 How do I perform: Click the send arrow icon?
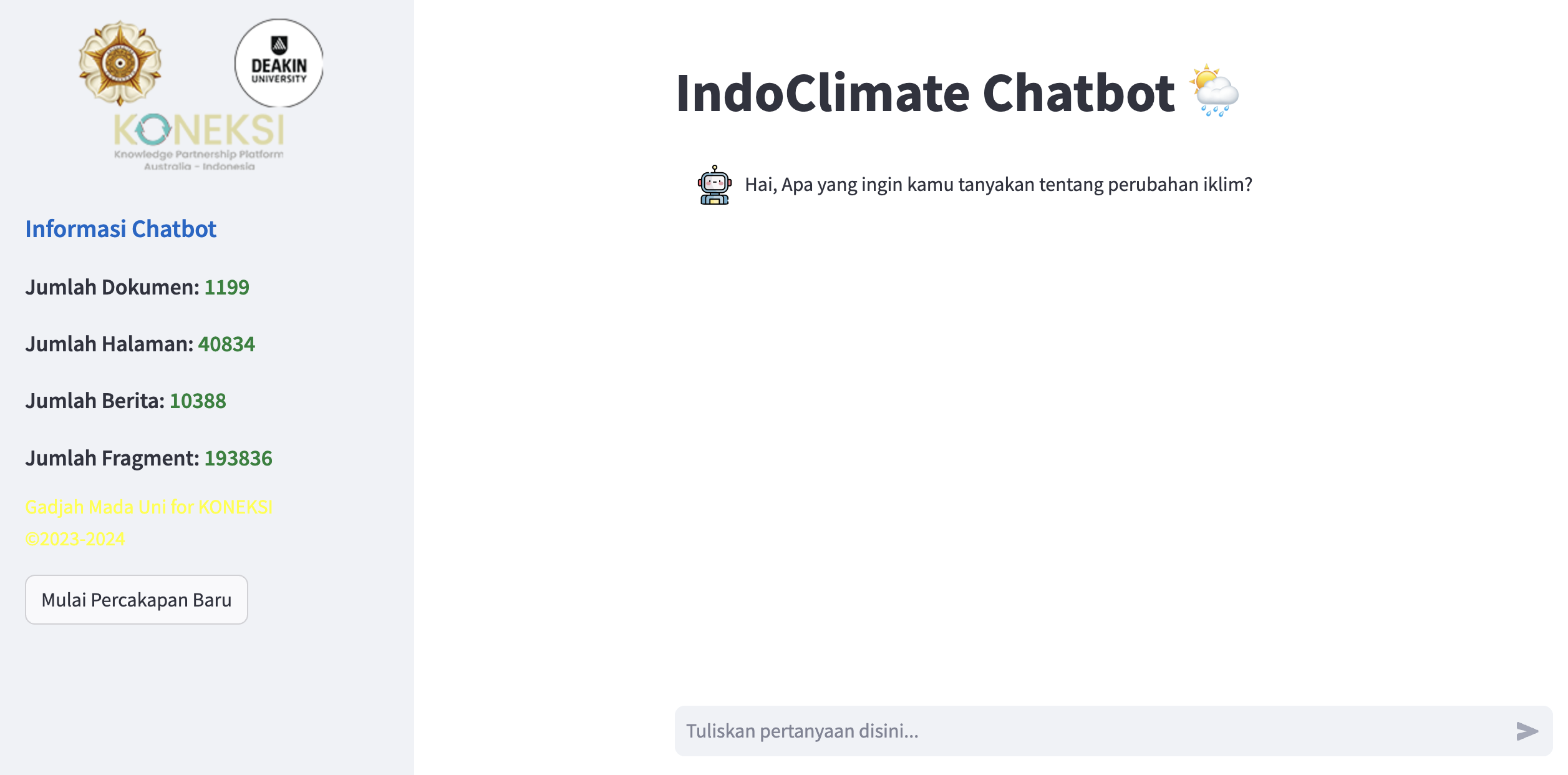tap(1527, 731)
